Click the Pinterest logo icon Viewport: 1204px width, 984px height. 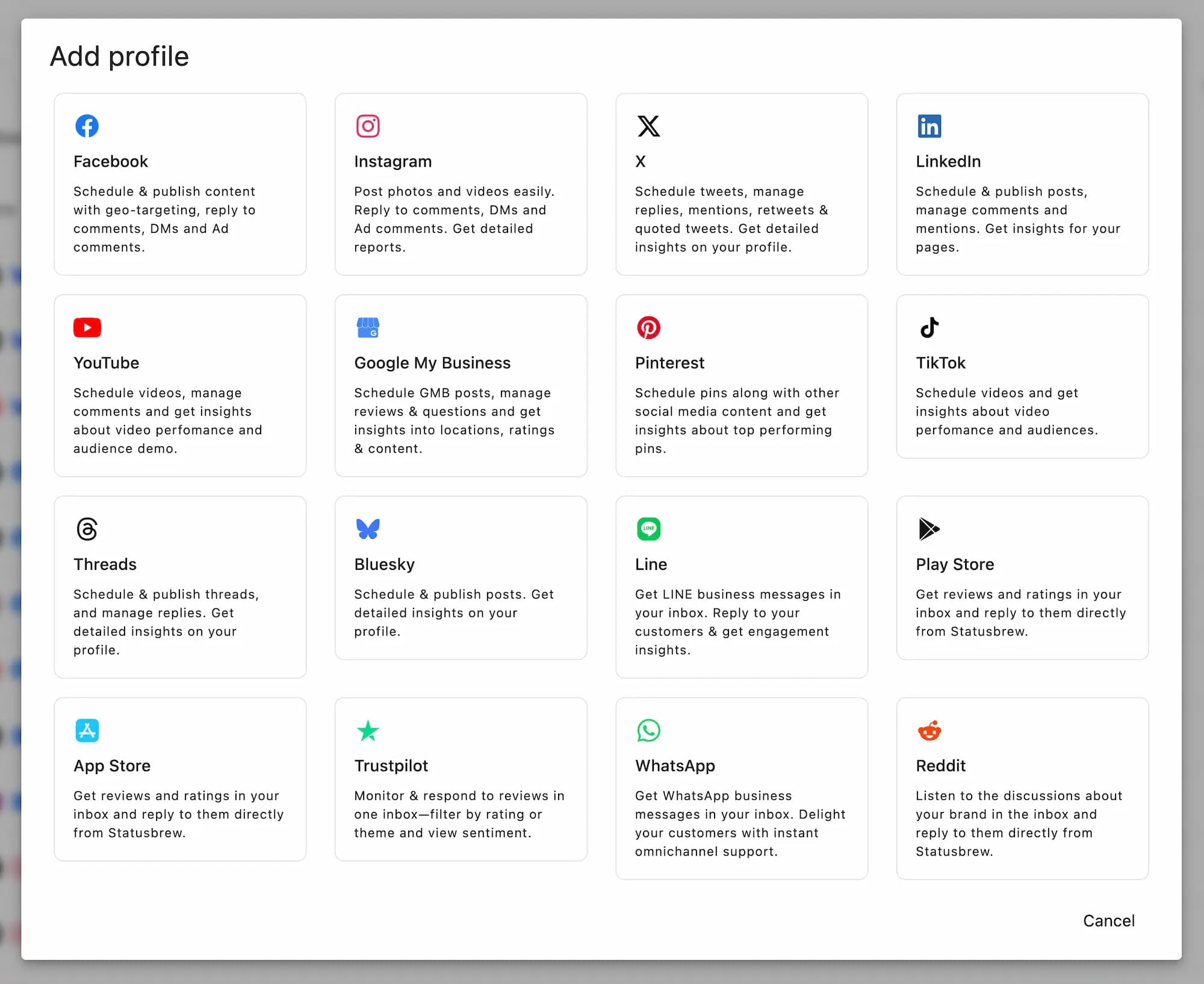648,327
